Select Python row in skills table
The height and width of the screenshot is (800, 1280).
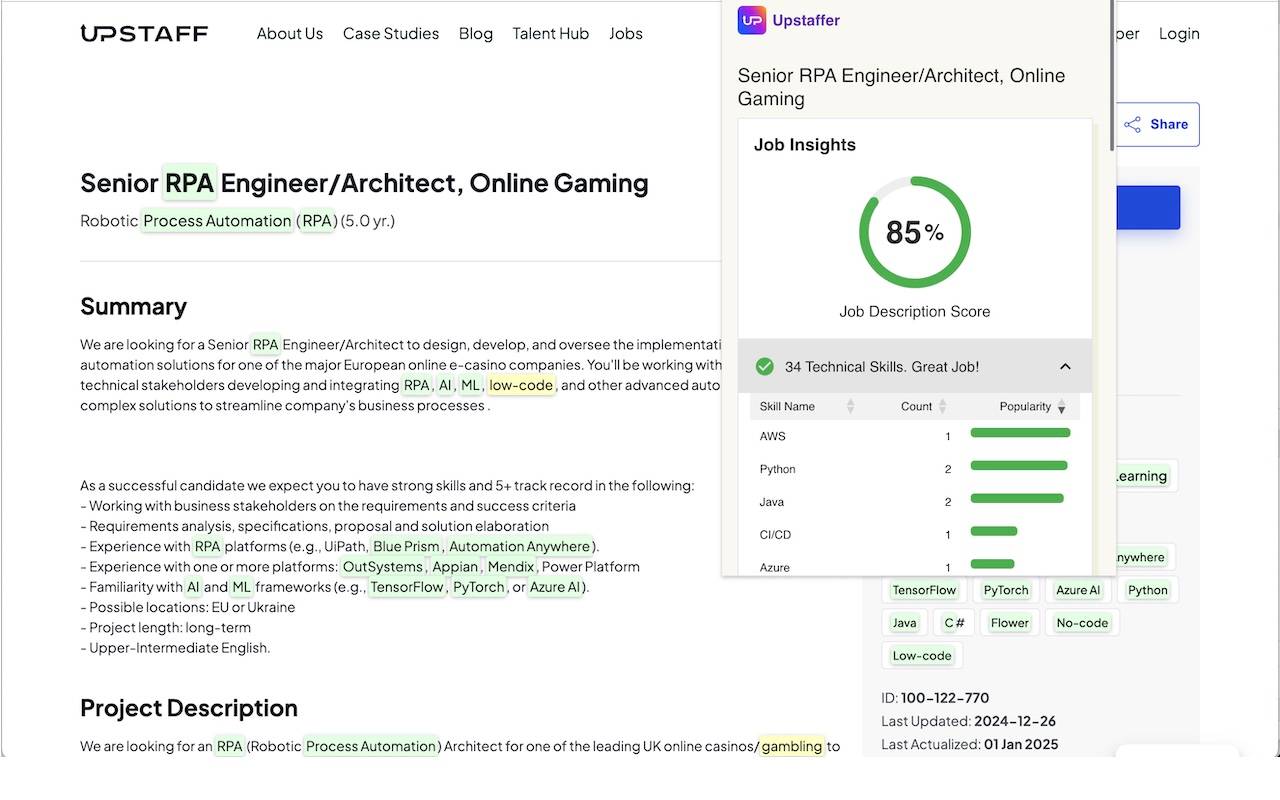[x=915, y=469]
